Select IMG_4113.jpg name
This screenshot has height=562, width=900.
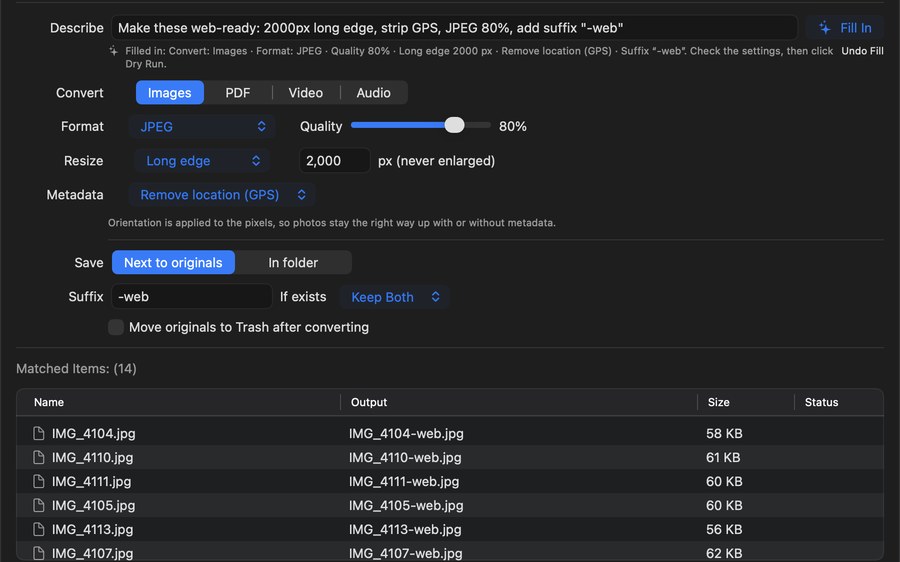(92, 529)
